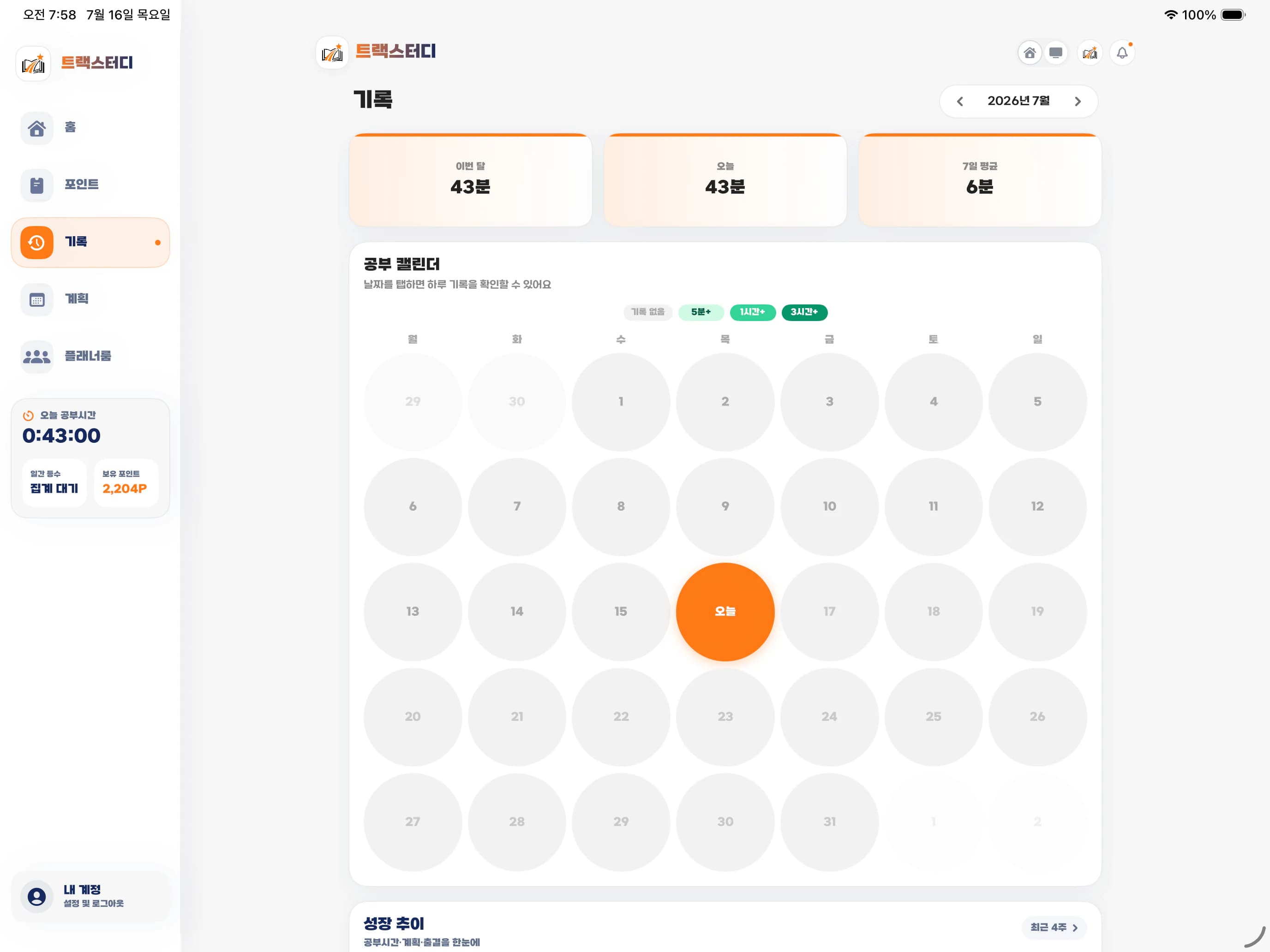Click the 0:43:00 study timer value
The image size is (1270, 952).
click(61, 436)
